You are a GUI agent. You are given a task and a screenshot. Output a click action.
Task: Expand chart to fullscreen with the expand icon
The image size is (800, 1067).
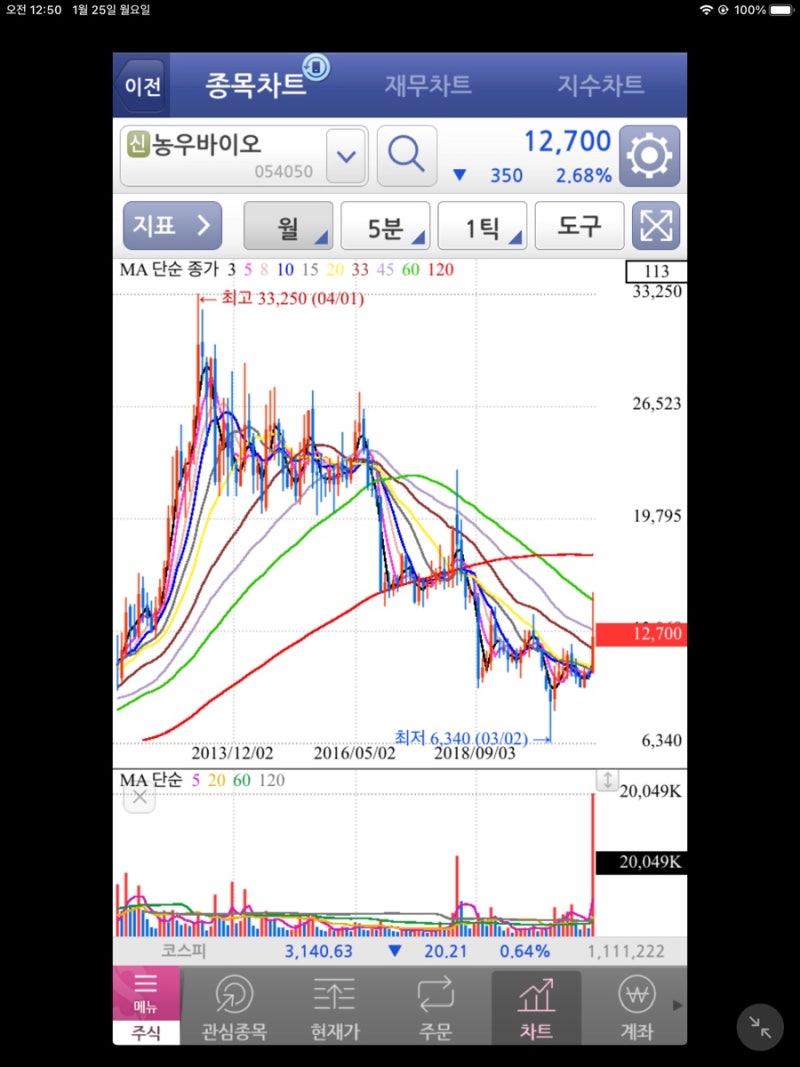point(656,226)
